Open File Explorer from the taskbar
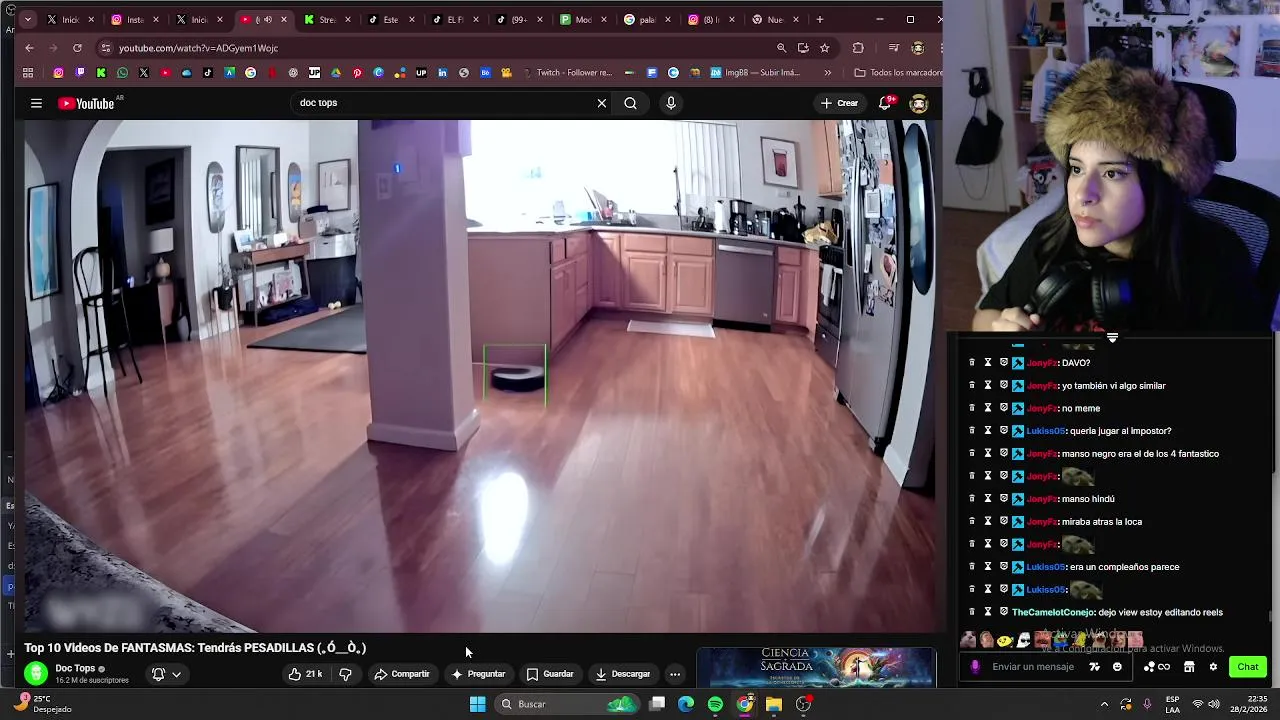 (x=773, y=704)
